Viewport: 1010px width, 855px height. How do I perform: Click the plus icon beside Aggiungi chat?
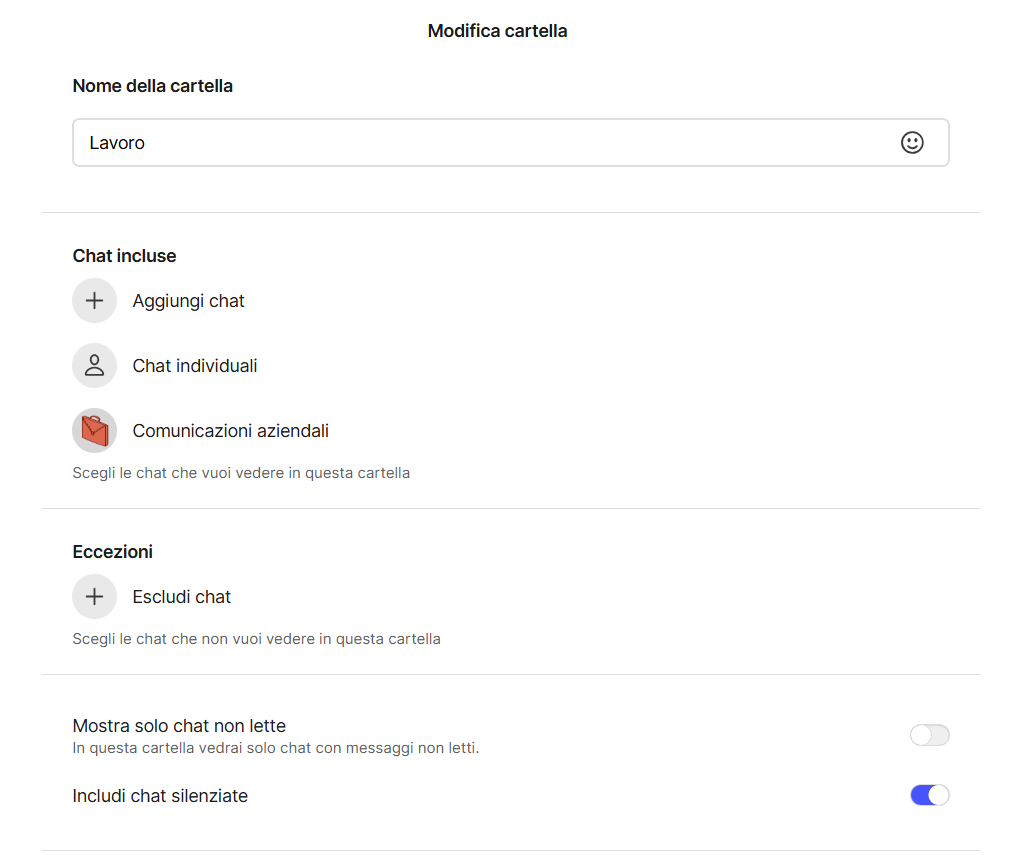click(95, 301)
